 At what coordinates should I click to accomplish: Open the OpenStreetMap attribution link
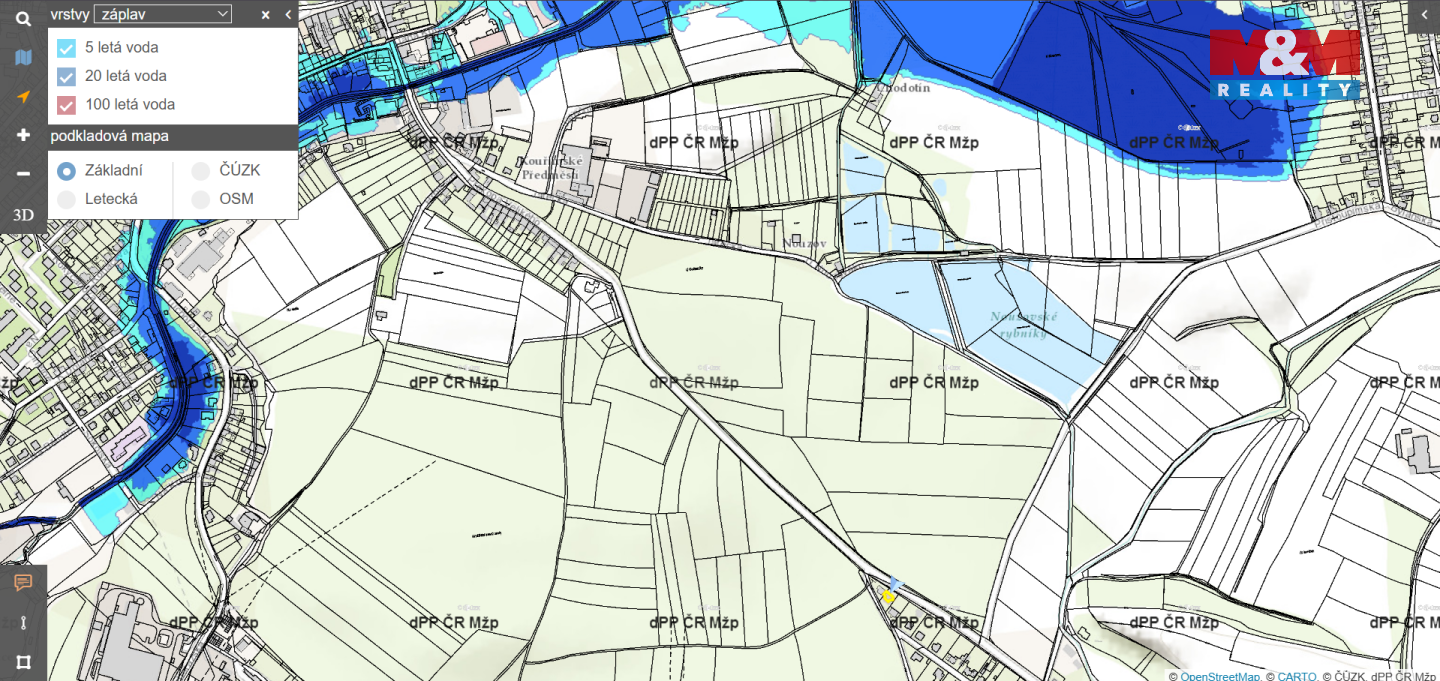pyautogui.click(x=1220, y=676)
